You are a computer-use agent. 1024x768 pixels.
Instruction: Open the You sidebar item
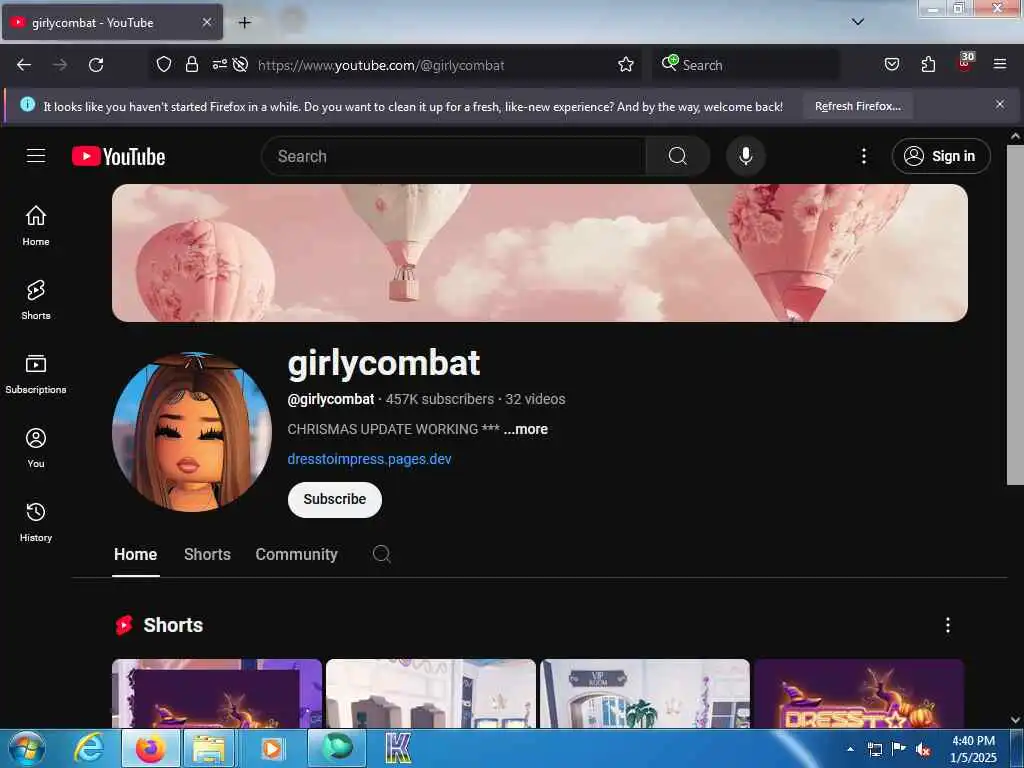[36, 448]
